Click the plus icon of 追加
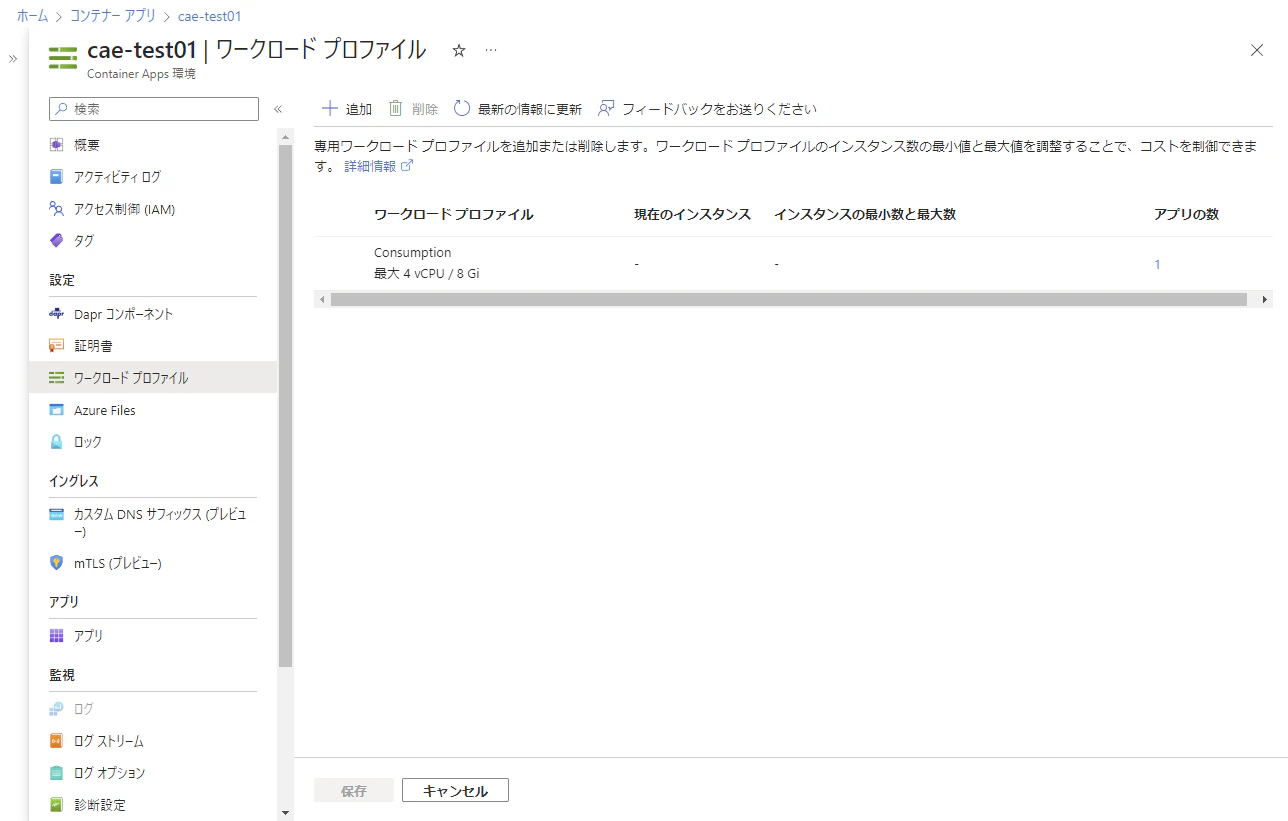Screen dimensions: 1288x821 (x=330, y=109)
